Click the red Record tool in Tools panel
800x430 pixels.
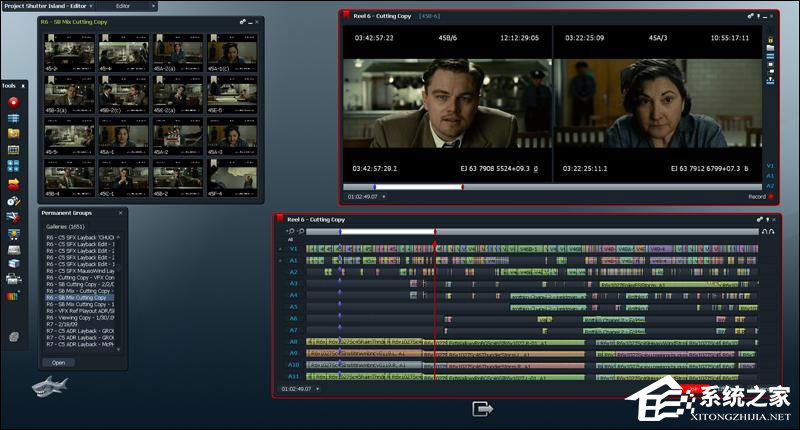point(14,102)
